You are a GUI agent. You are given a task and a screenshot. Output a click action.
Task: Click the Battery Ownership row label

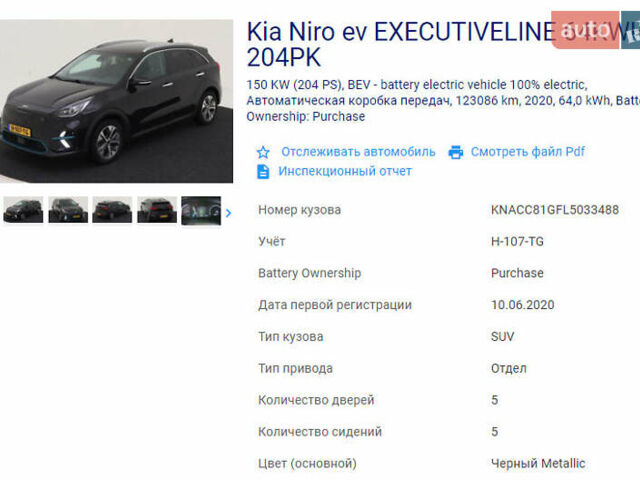coord(309,273)
